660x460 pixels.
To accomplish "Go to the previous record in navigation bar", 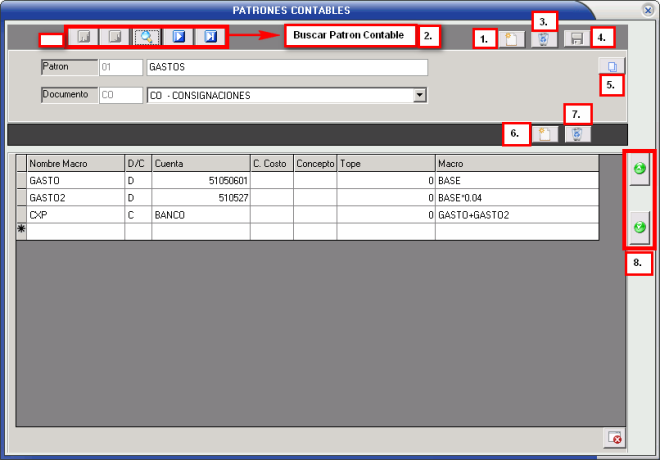I will point(116,38).
